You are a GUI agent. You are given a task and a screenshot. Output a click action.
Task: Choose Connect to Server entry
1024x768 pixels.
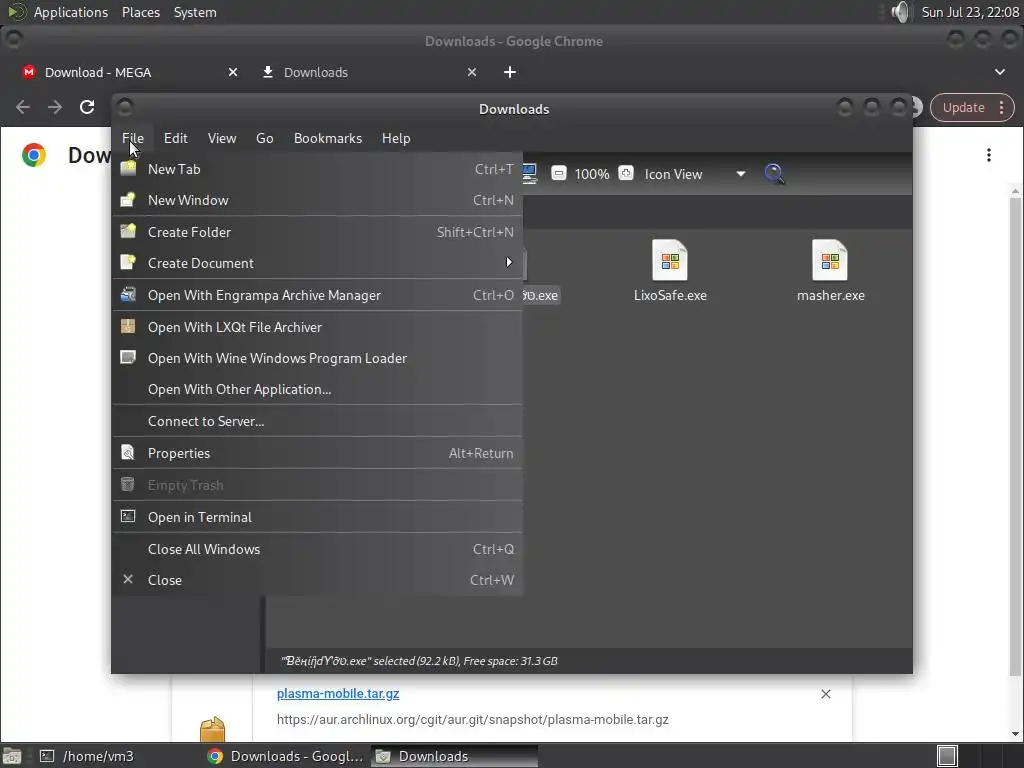pos(317,421)
